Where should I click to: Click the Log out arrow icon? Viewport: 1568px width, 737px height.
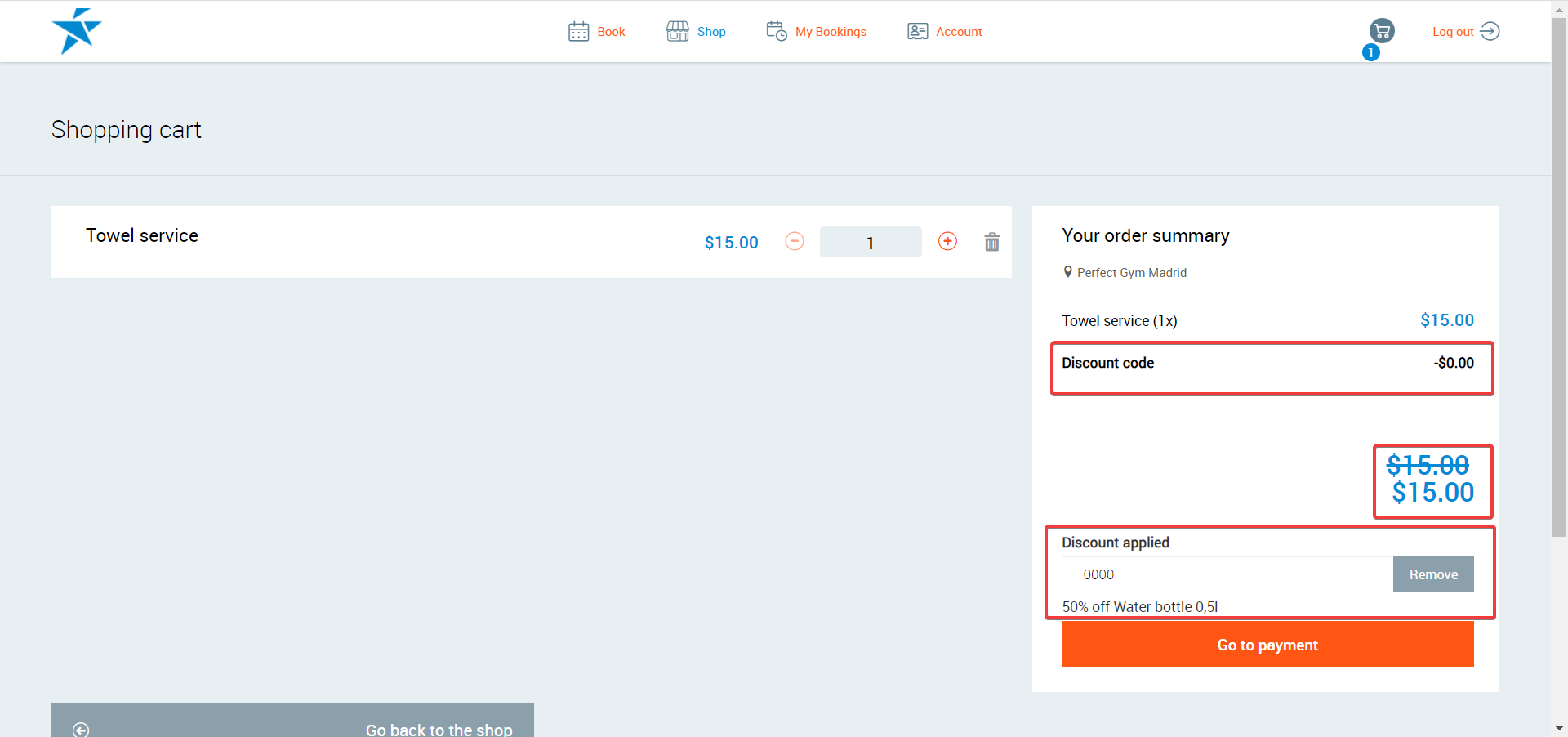[x=1490, y=32]
